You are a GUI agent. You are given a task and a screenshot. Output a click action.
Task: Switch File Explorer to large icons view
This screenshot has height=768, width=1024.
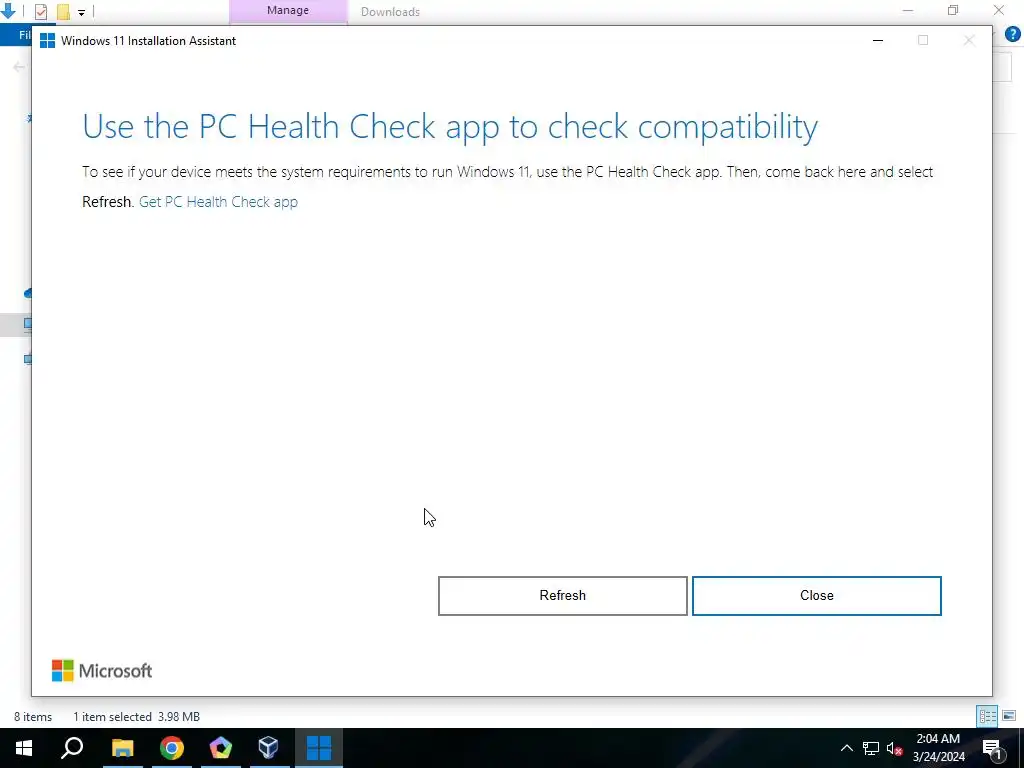tap(1008, 716)
